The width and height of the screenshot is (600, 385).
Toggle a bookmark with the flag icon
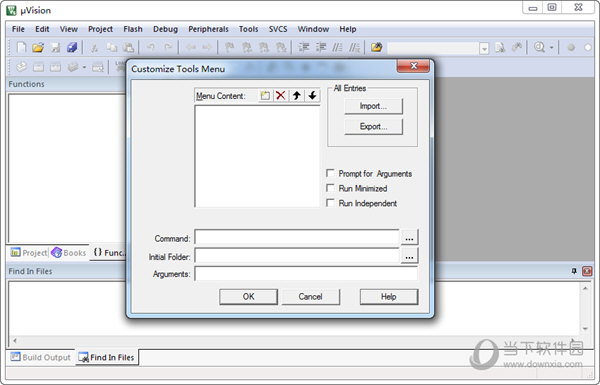[229, 47]
